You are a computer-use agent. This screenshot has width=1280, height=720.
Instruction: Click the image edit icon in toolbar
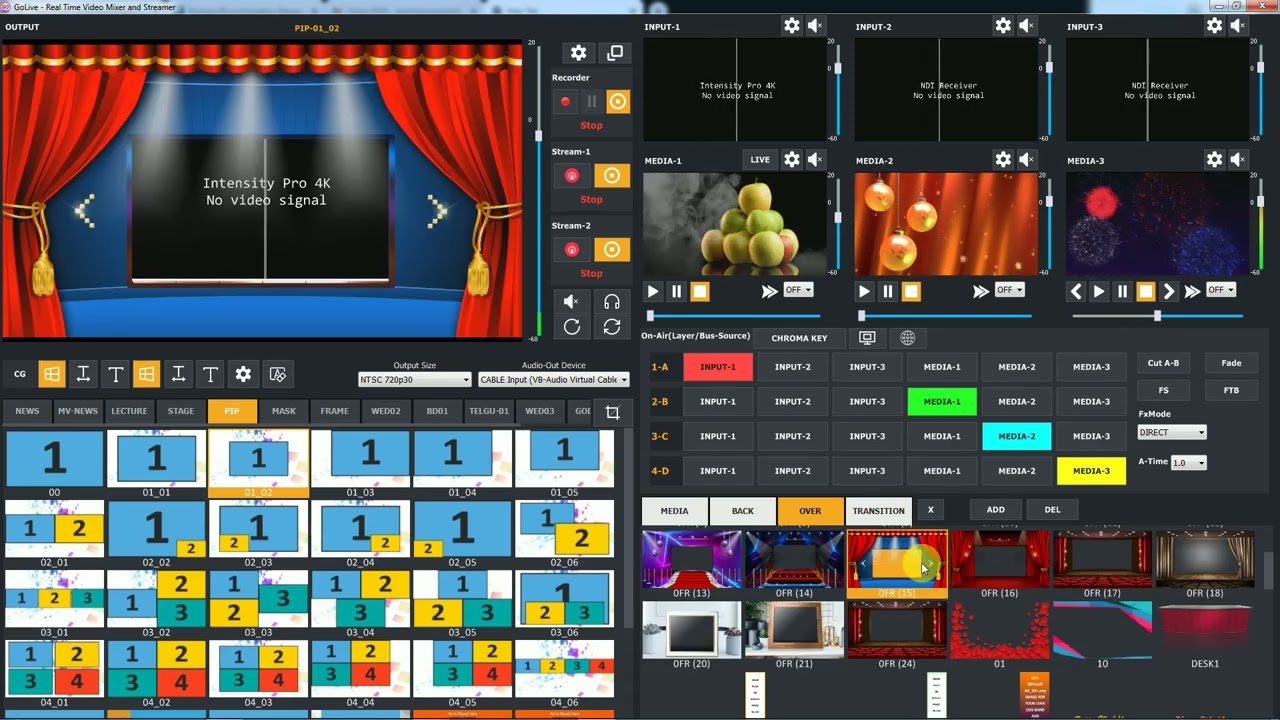point(278,374)
